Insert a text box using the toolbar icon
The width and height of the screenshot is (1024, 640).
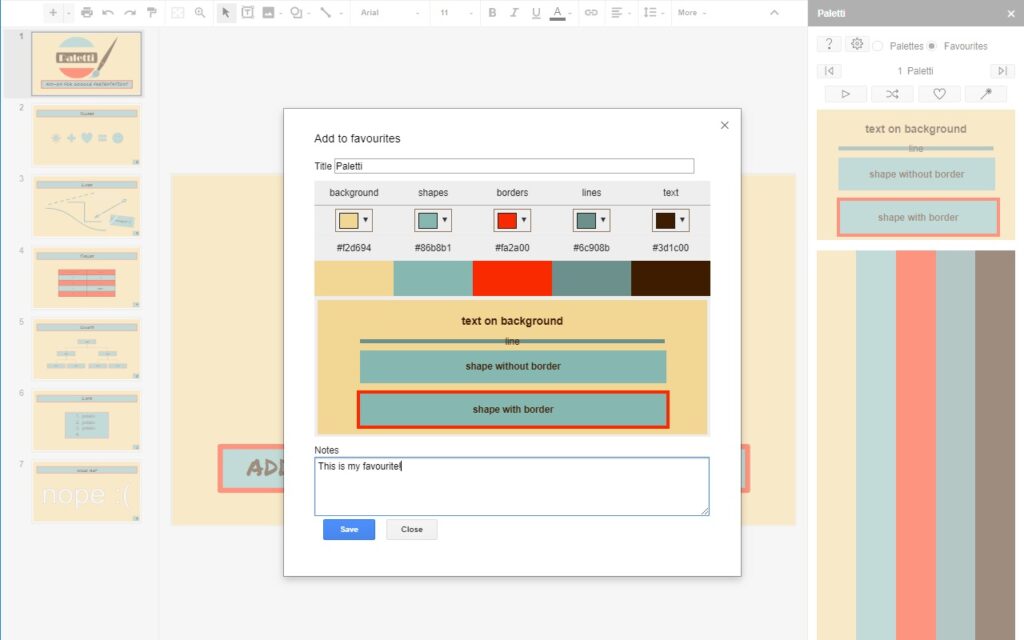248,13
